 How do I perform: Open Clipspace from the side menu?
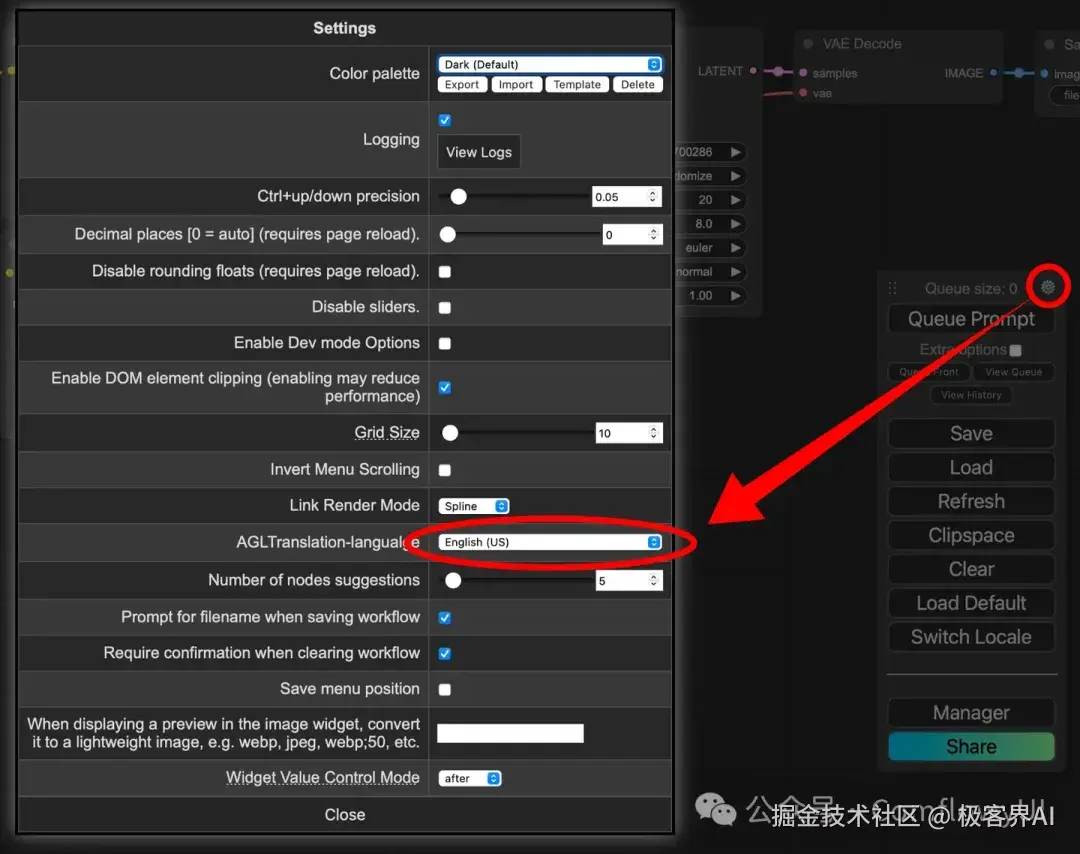971,535
